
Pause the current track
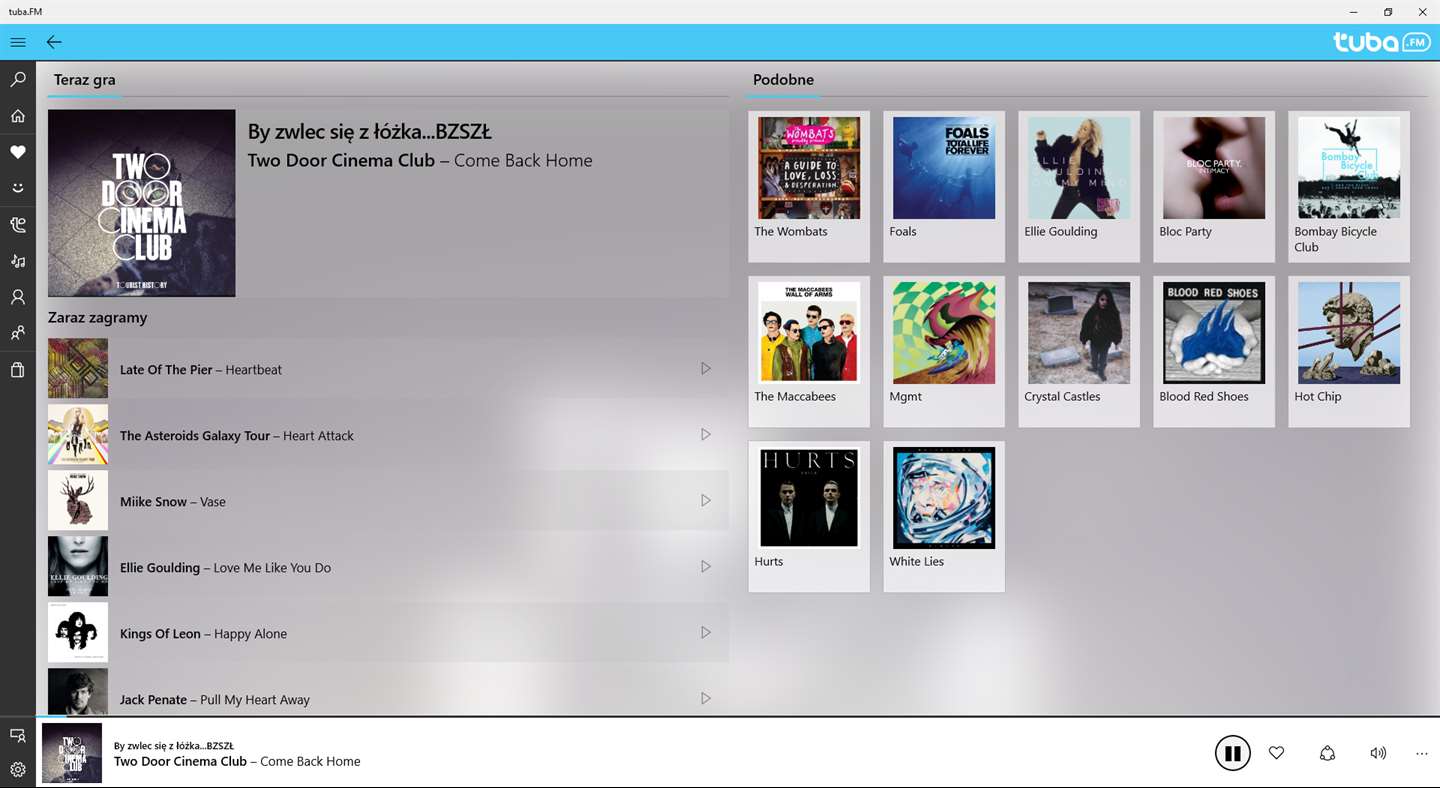1233,753
